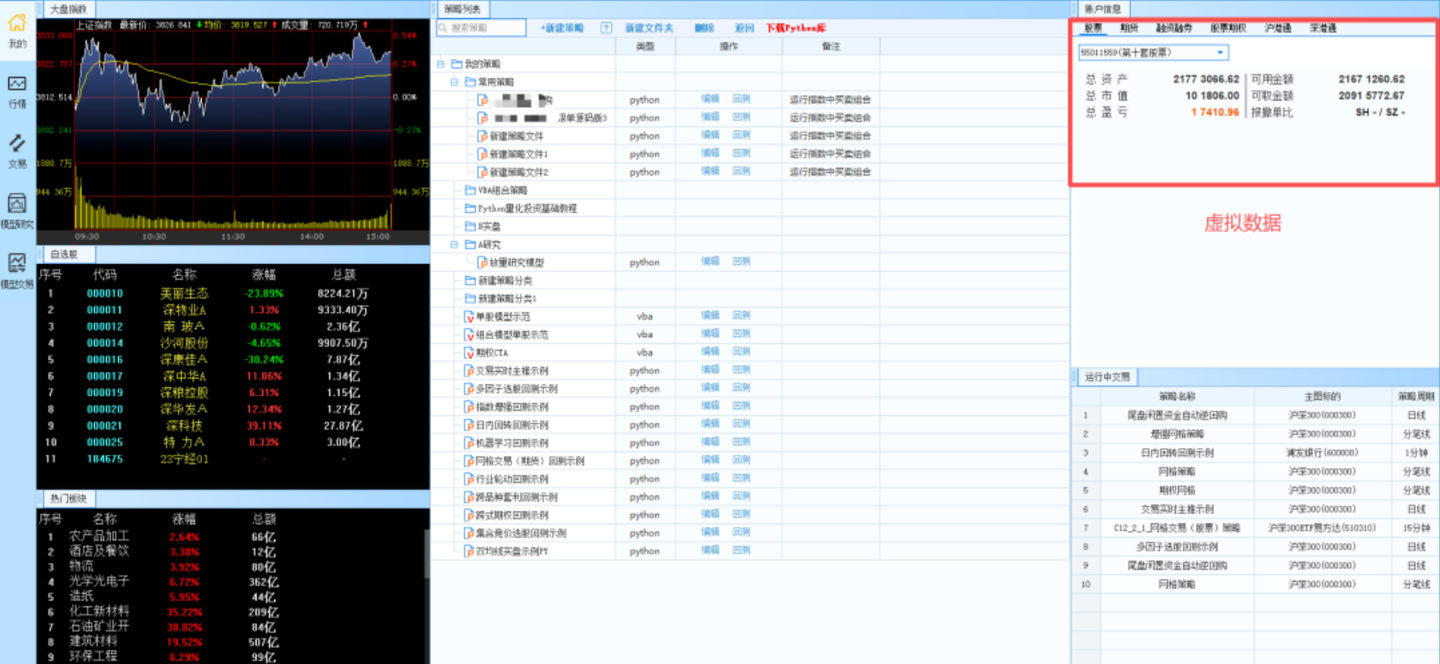Switch to the 融资融券 account tab

[x=1174, y=28]
